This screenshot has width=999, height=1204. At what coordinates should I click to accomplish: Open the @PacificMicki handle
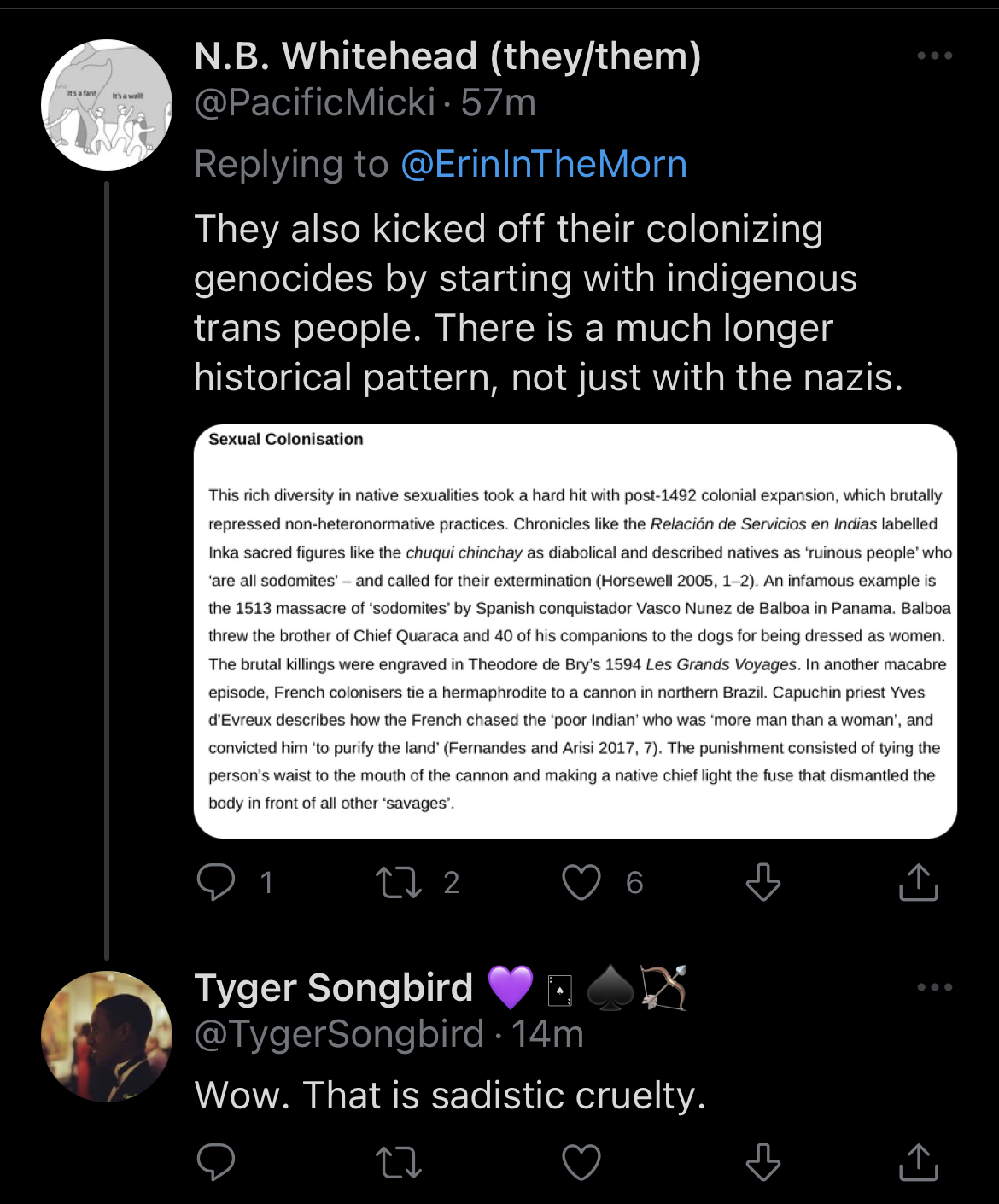(x=315, y=103)
